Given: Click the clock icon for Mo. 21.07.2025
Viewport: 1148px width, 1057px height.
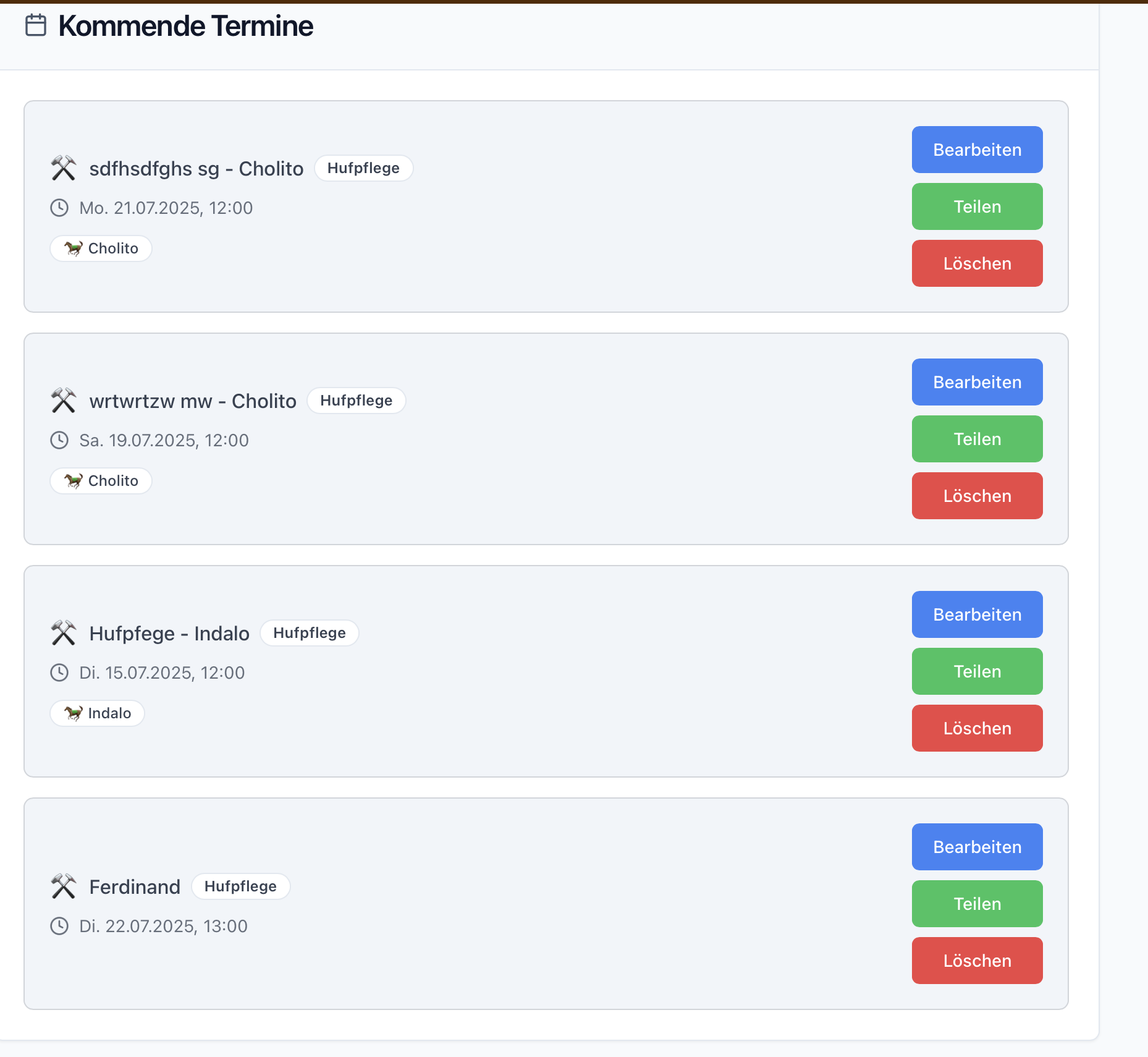Looking at the screenshot, I should tap(59, 208).
